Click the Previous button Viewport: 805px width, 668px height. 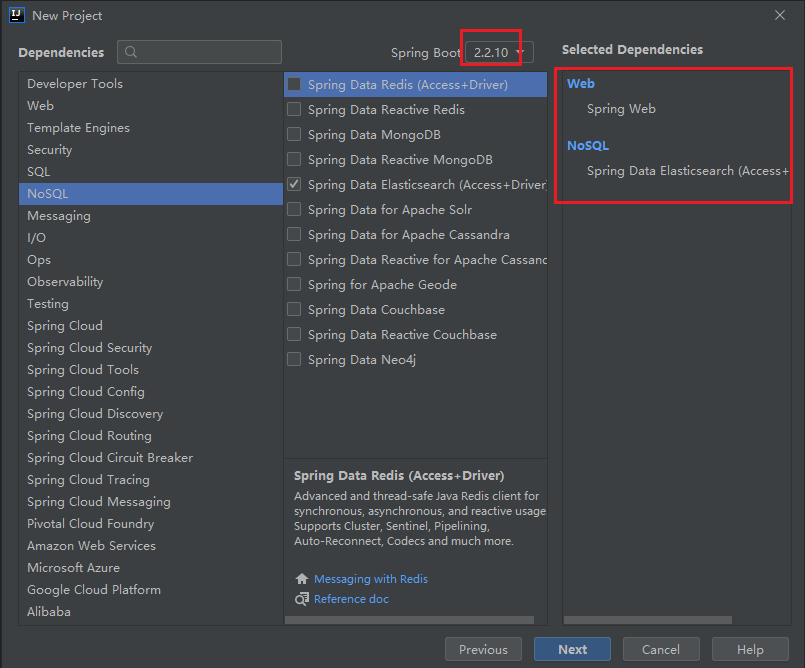[483, 650]
